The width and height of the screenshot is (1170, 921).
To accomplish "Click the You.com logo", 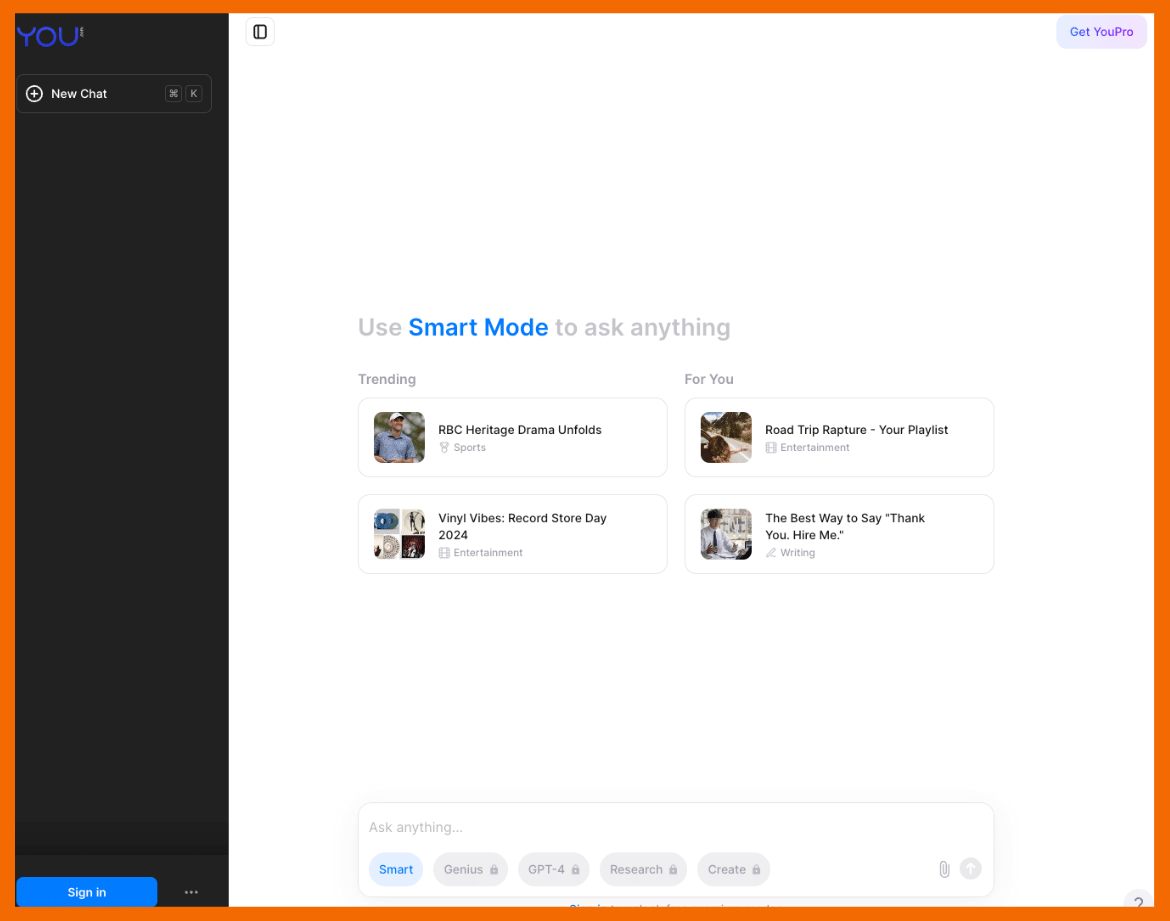I will click(x=49, y=36).
